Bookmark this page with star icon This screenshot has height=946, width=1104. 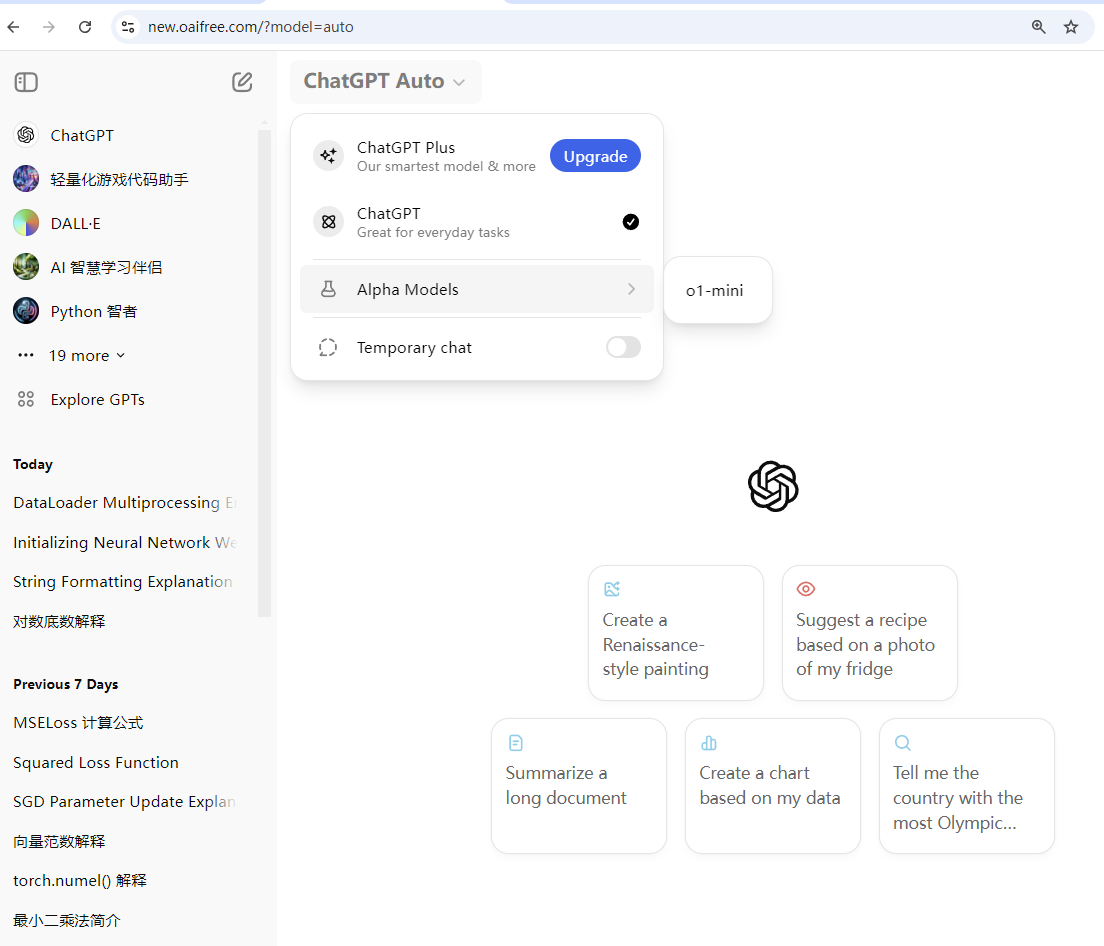[x=1071, y=27]
